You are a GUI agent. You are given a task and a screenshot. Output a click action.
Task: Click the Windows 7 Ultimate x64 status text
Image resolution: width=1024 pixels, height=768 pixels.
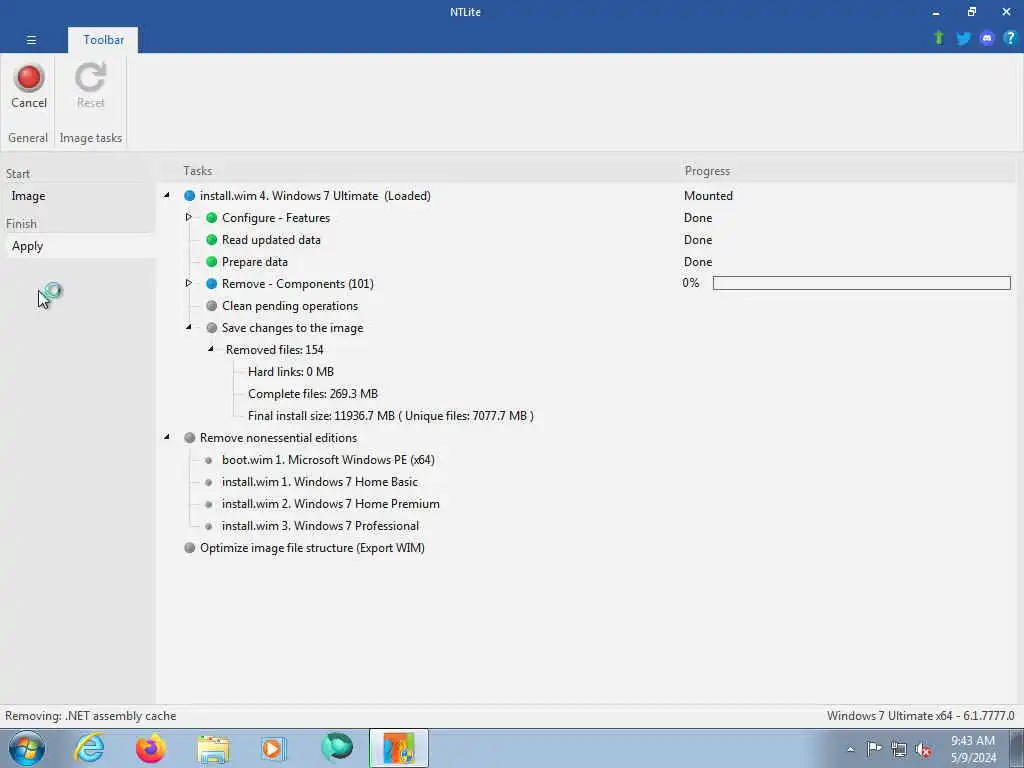920,716
